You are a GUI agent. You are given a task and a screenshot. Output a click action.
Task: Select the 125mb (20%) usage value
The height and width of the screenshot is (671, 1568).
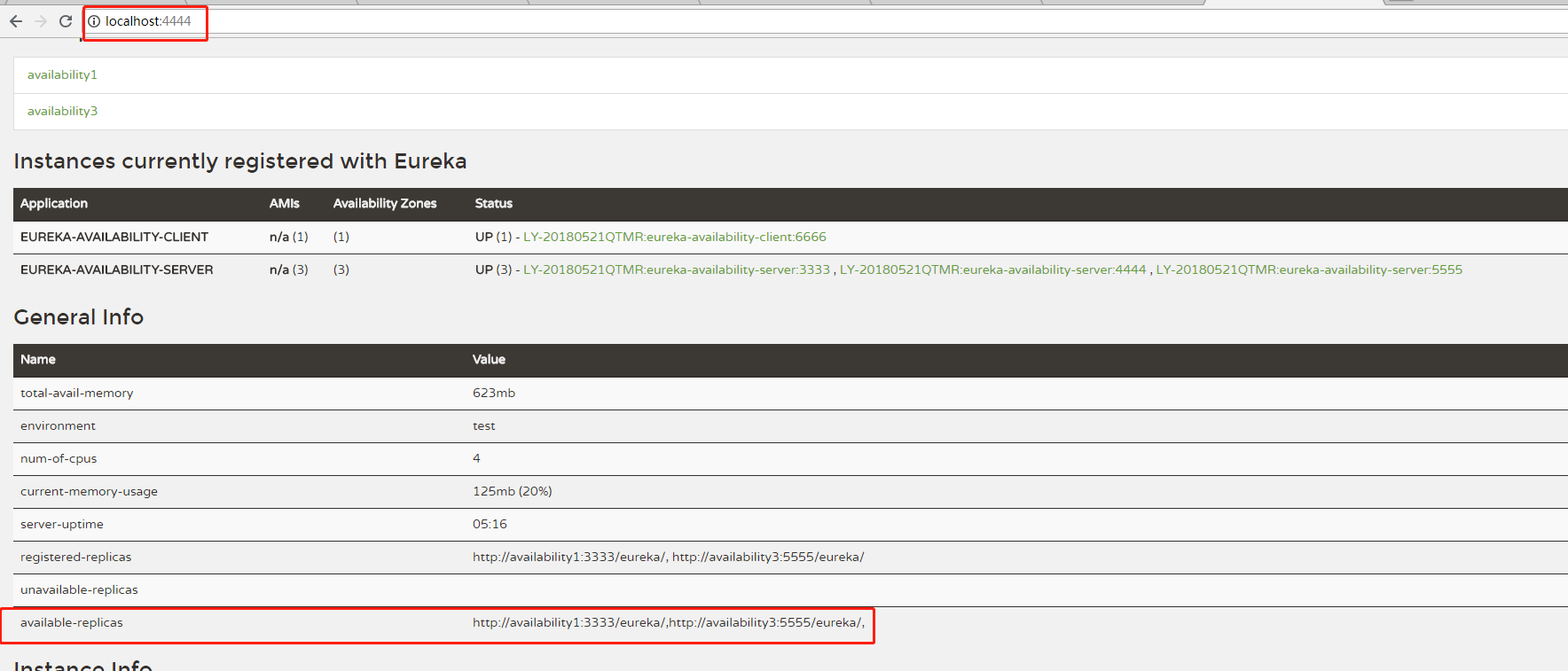pos(513,491)
